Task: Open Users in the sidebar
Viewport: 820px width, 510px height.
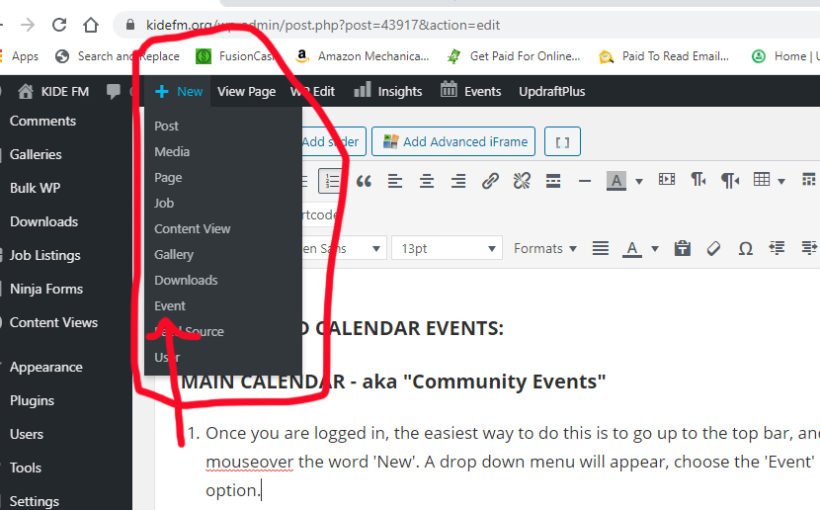Action: click(x=27, y=434)
